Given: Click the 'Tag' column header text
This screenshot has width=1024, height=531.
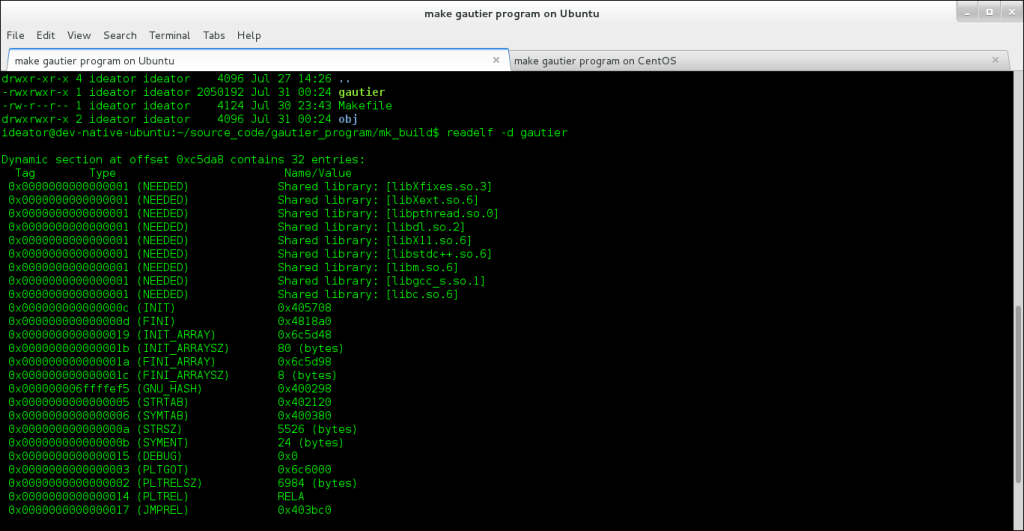Looking at the screenshot, I should tap(25, 173).
